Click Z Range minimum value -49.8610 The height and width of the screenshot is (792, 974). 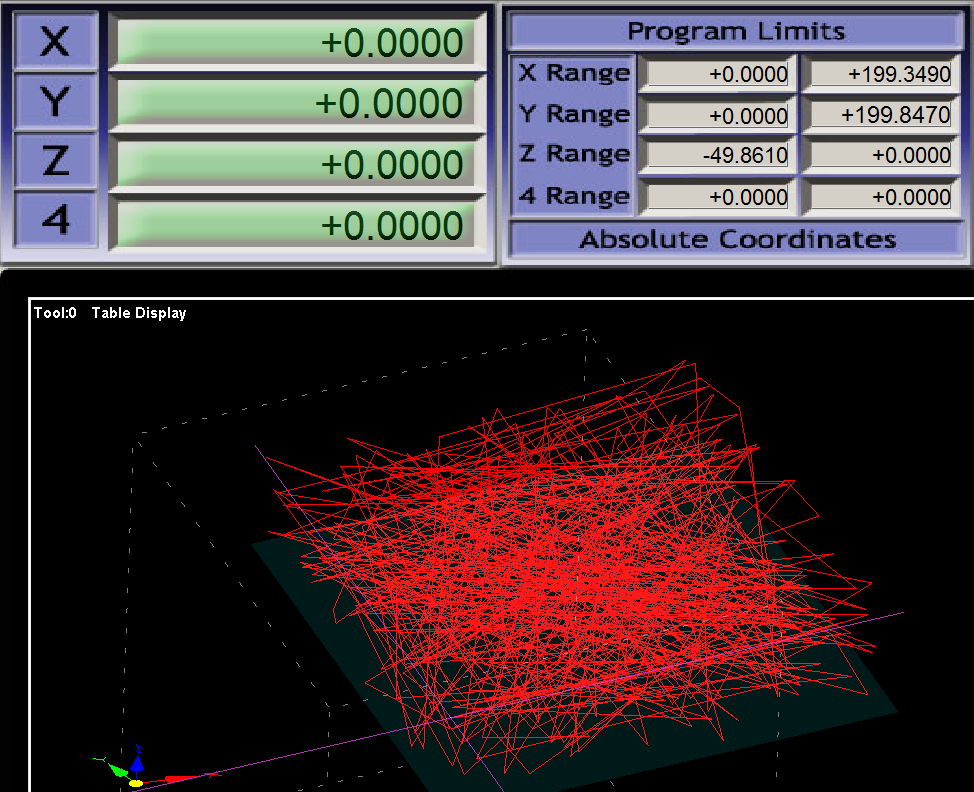(716, 155)
